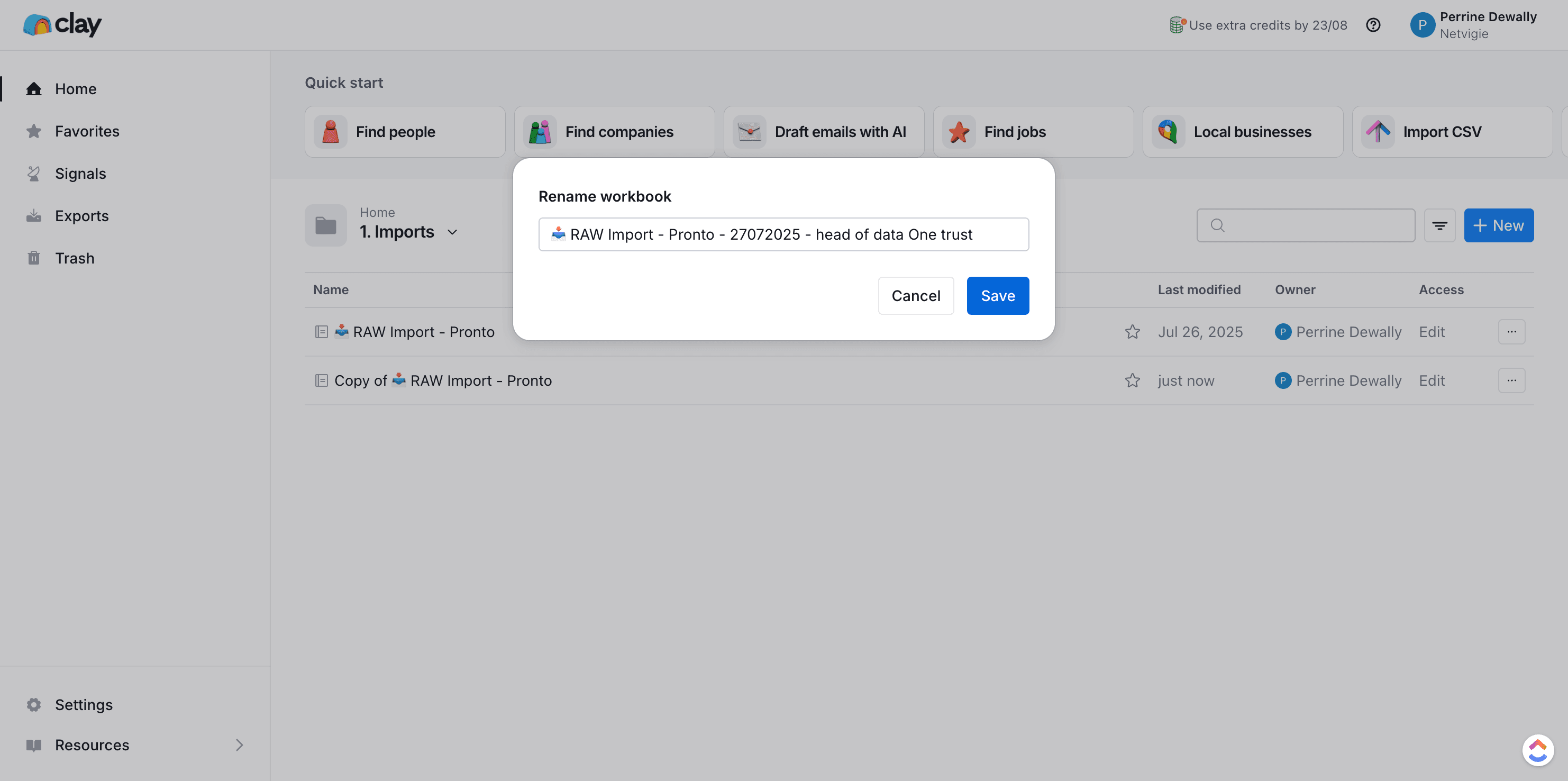Click Edit access for RAW Import - Pronto

coord(1432,332)
